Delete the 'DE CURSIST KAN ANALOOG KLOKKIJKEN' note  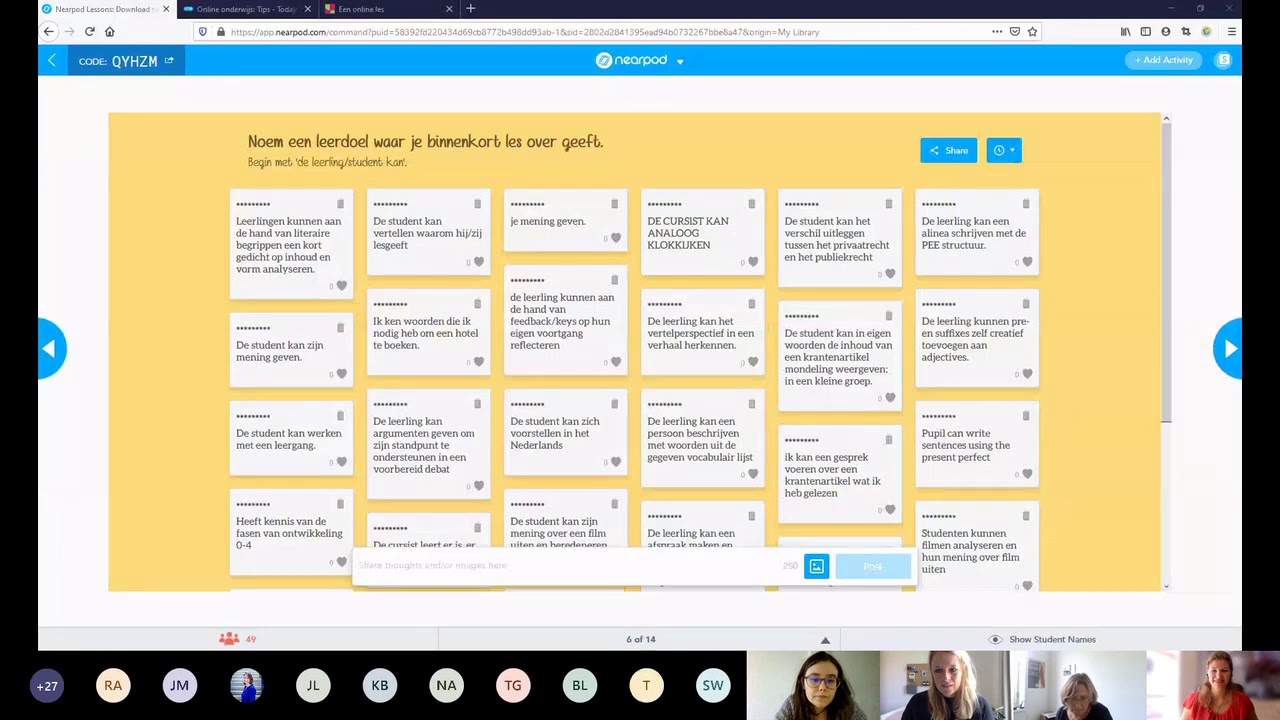[752, 204]
